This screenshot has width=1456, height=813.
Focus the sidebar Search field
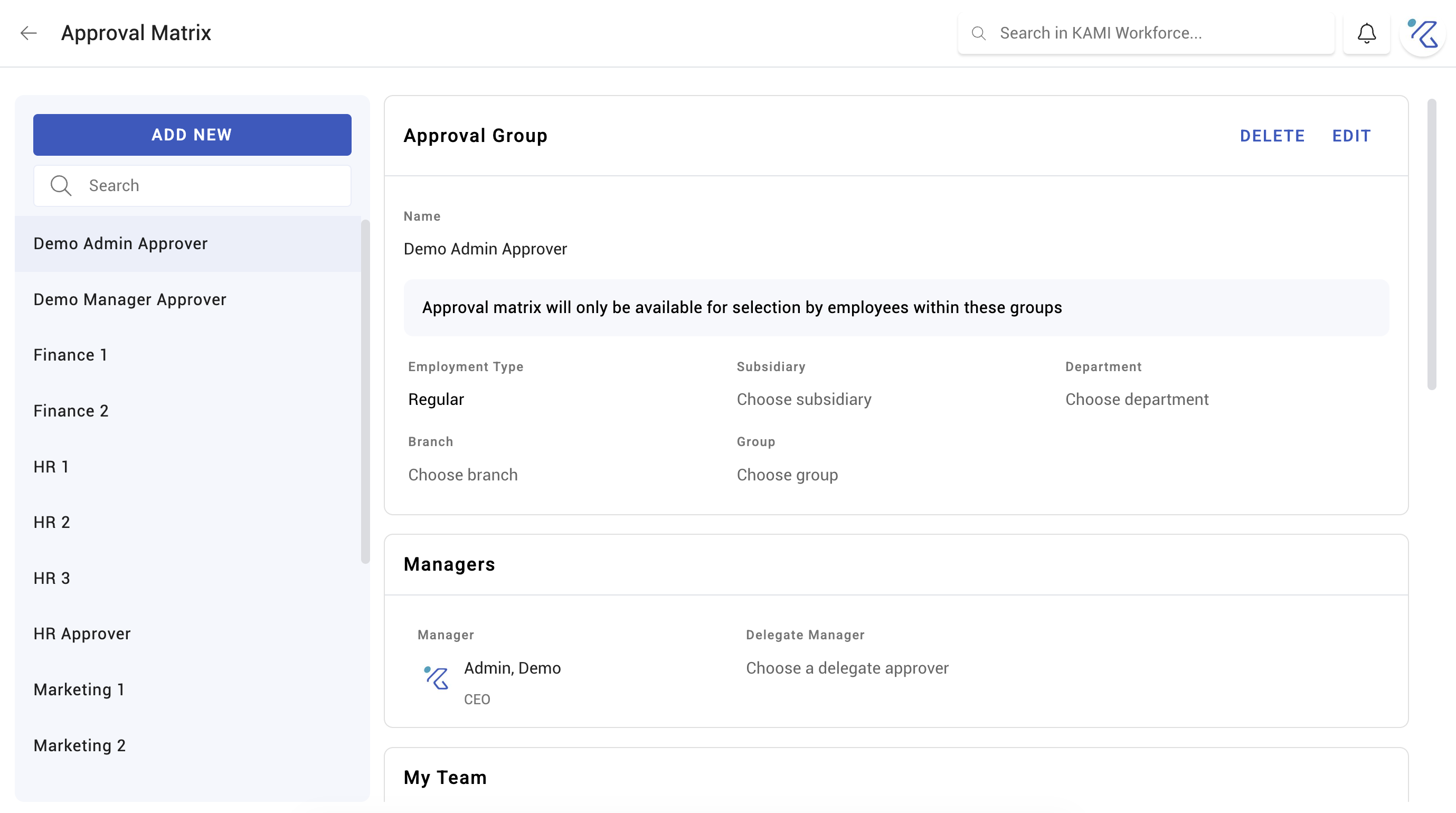pos(192,185)
